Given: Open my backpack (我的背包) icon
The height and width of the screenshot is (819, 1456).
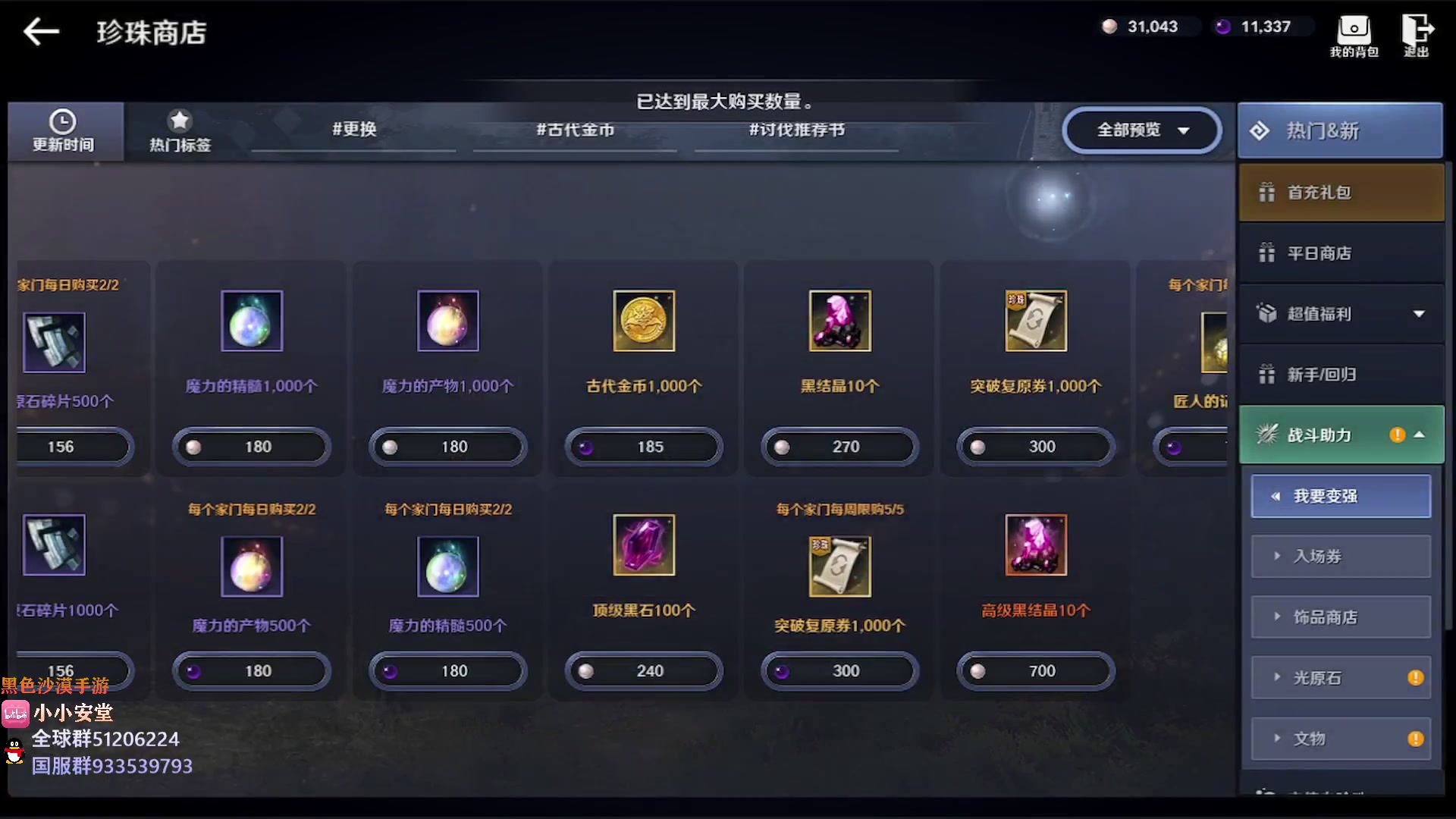Looking at the screenshot, I should tap(1354, 30).
